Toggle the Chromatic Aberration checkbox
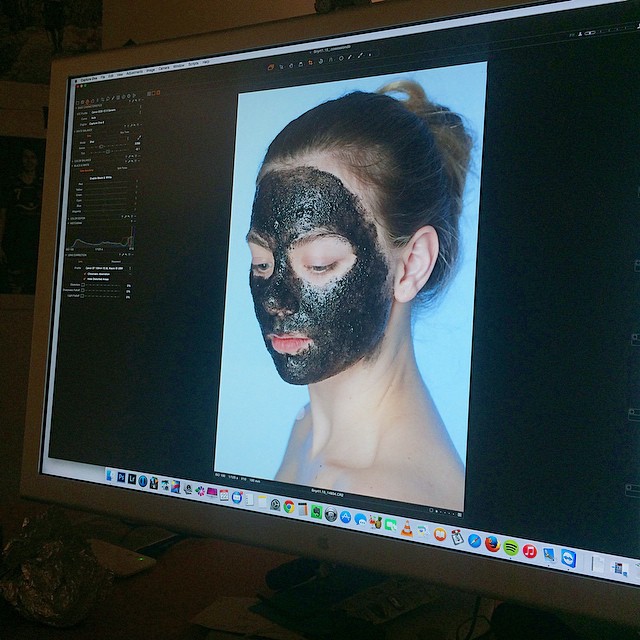Screen dimensions: 640x640 point(84,276)
